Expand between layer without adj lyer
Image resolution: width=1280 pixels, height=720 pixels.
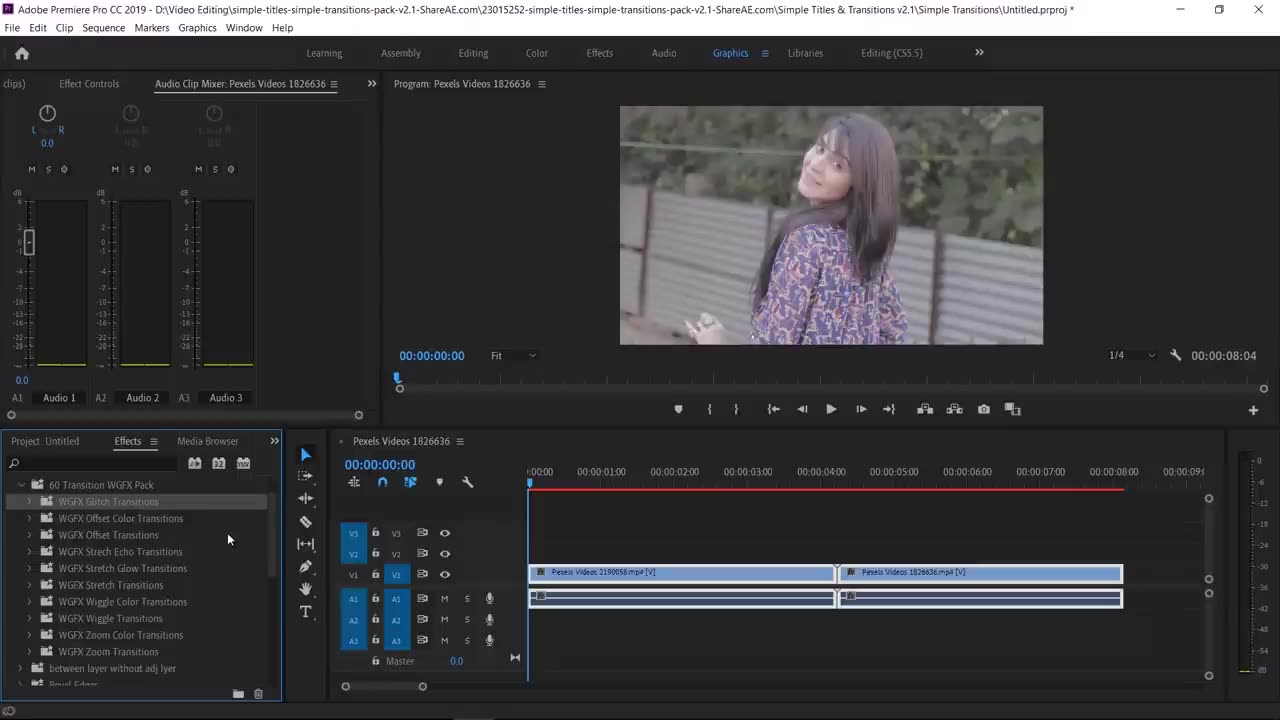pyautogui.click(x=20, y=668)
